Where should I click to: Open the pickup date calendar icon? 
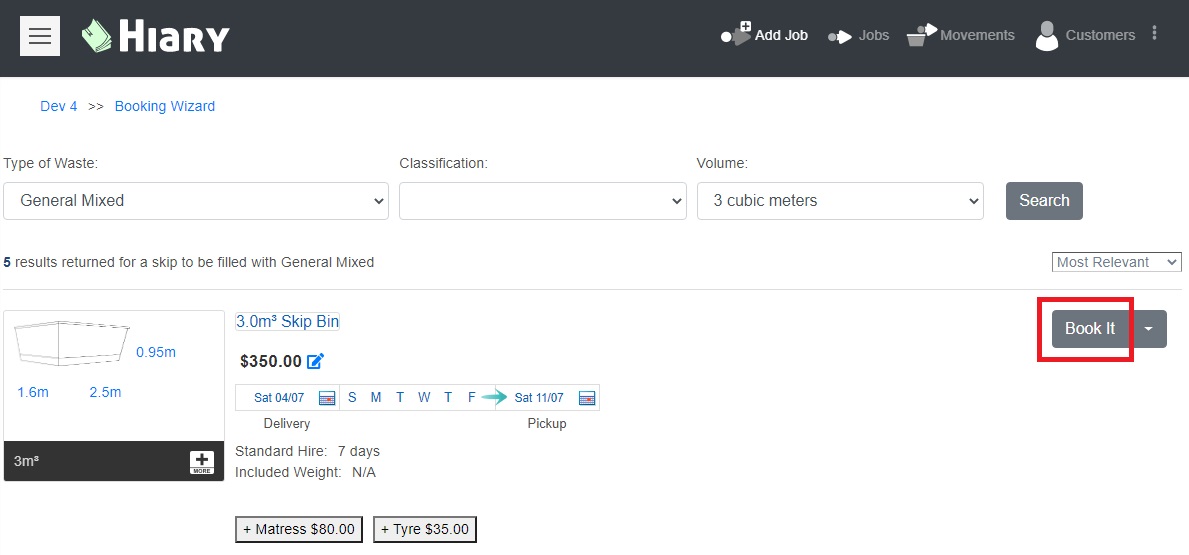[587, 397]
